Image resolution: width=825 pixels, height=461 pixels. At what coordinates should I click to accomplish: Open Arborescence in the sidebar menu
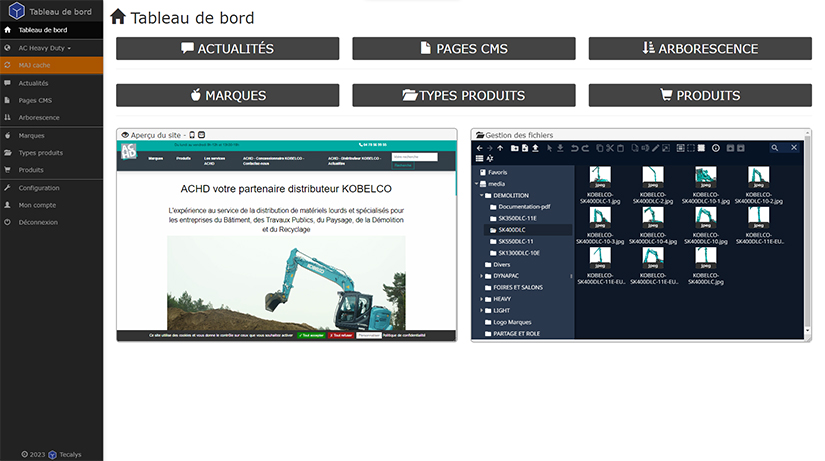pyautogui.click(x=52, y=118)
